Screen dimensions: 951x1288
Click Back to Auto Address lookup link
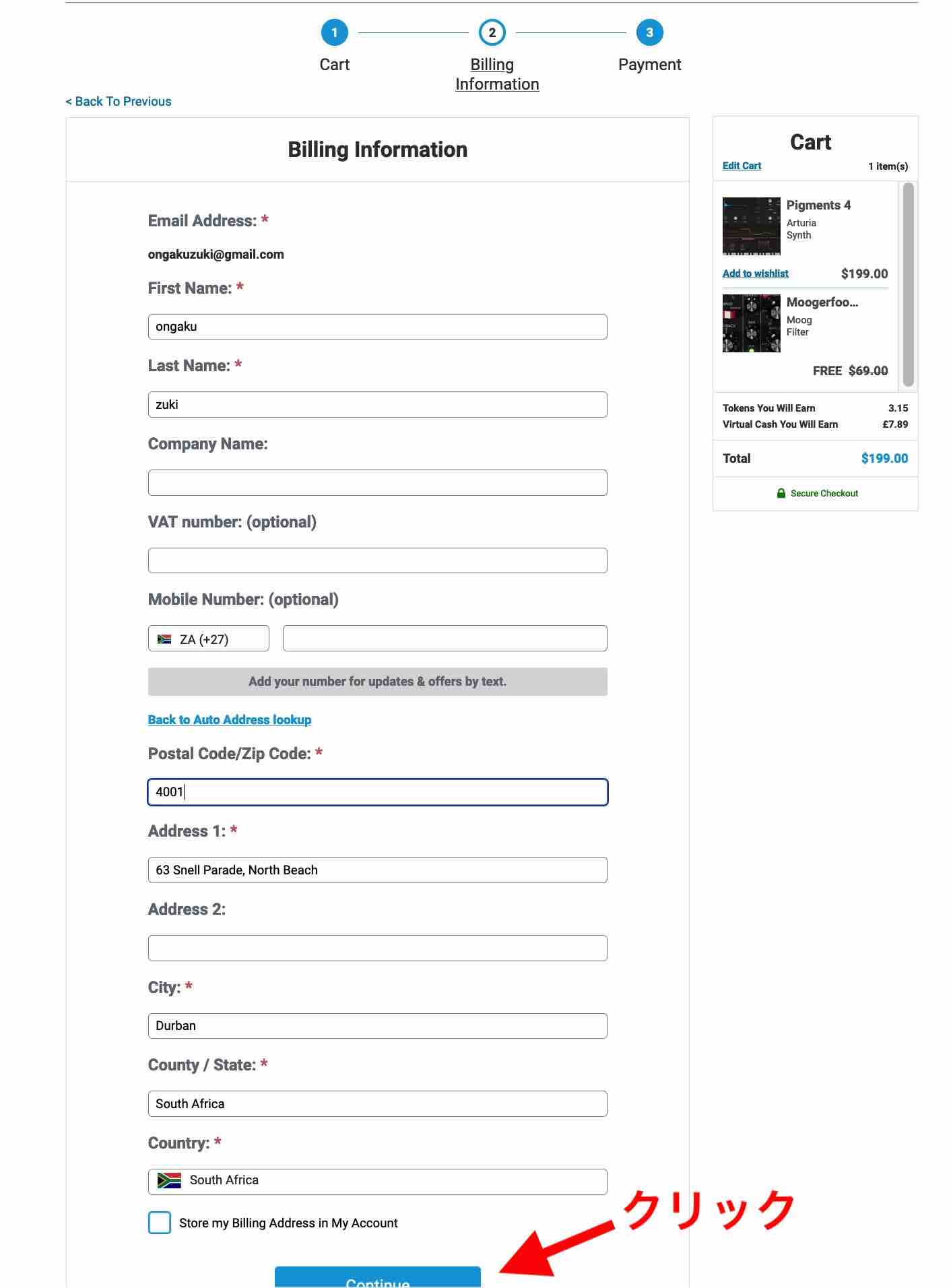(x=230, y=719)
